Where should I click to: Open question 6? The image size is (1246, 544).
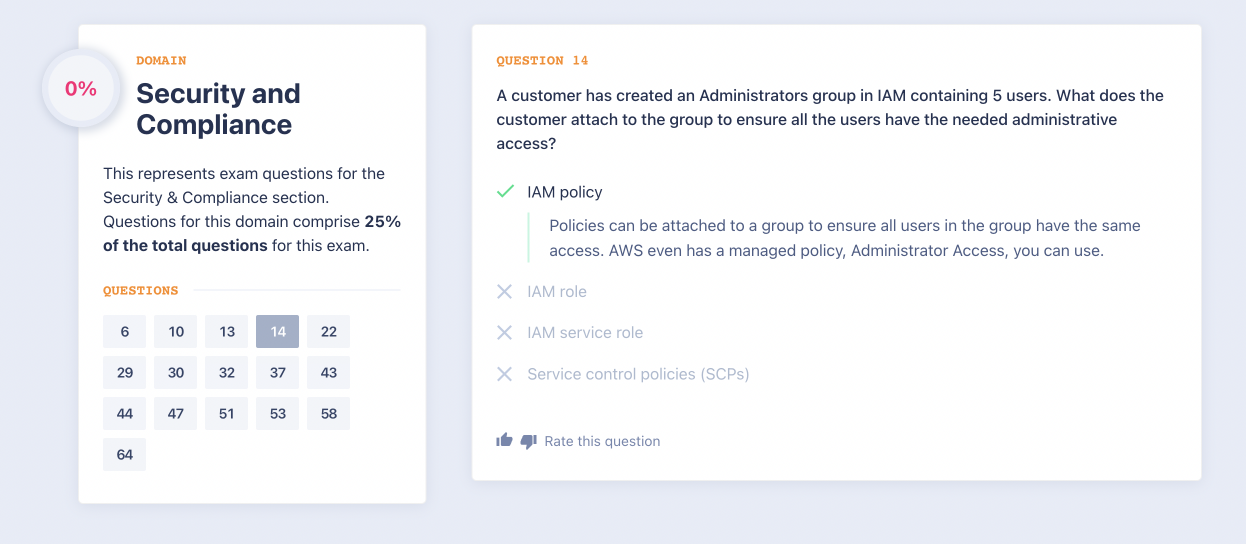click(x=125, y=332)
